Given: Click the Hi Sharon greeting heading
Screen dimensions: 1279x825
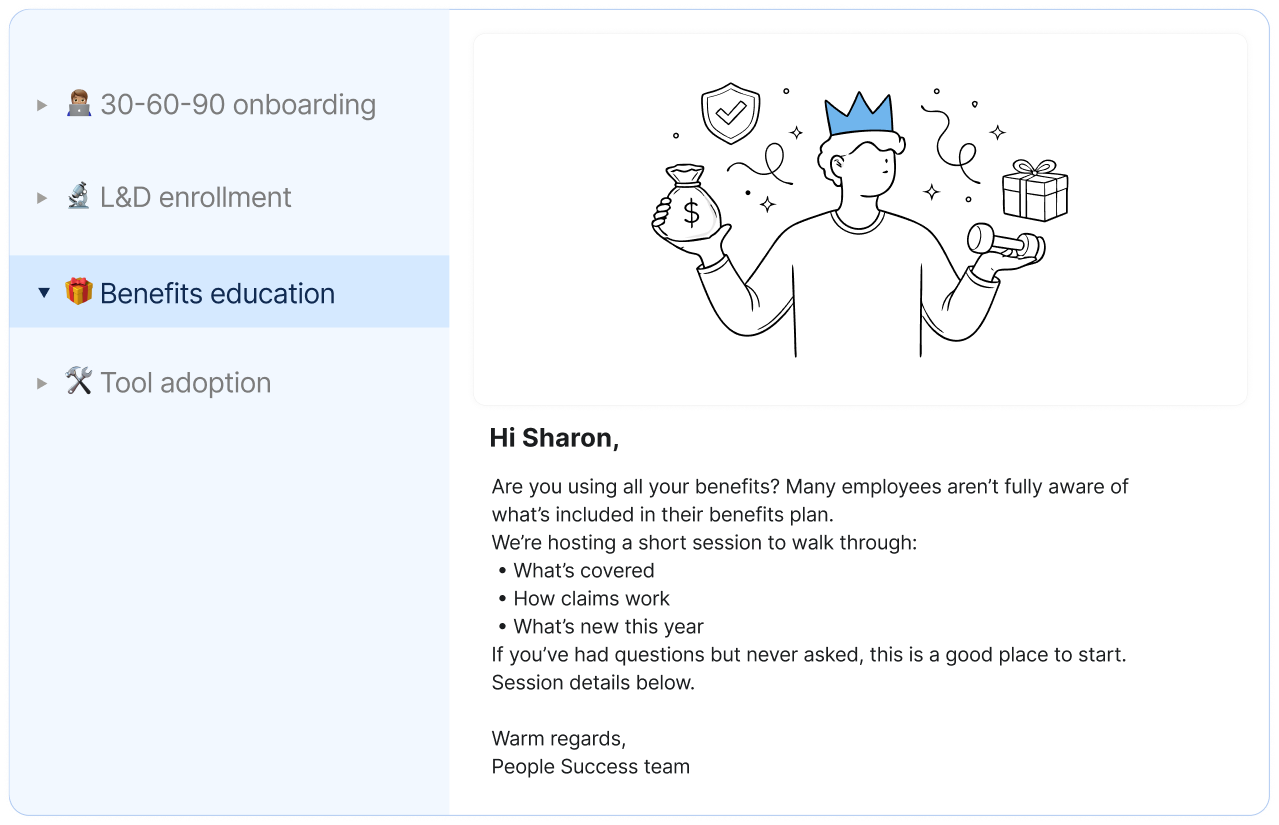Looking at the screenshot, I should click(554, 438).
